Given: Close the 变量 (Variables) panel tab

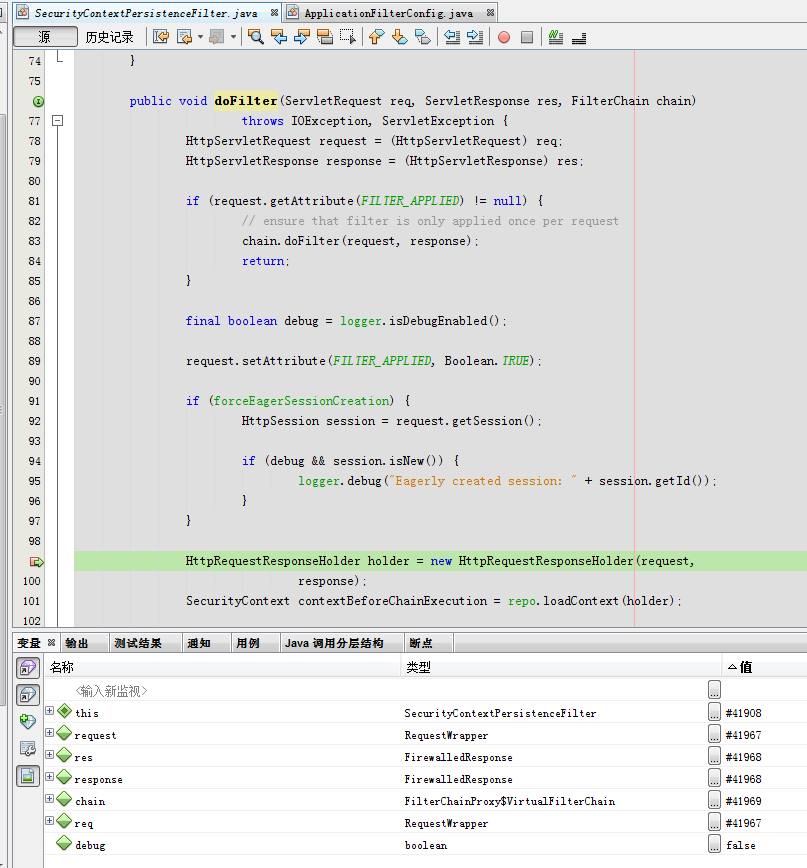Looking at the screenshot, I should (51, 642).
